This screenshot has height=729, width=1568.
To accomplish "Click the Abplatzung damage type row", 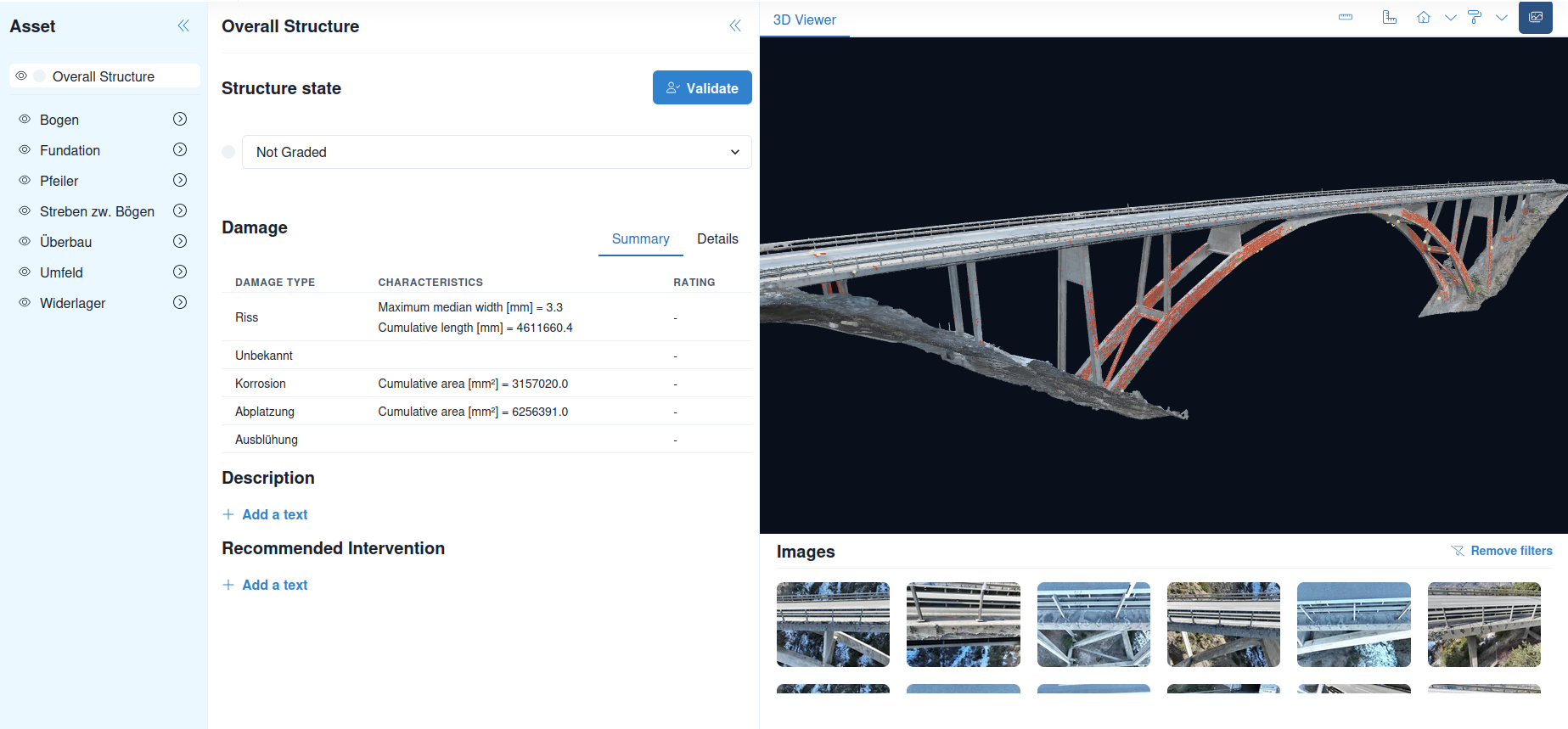I will point(486,412).
